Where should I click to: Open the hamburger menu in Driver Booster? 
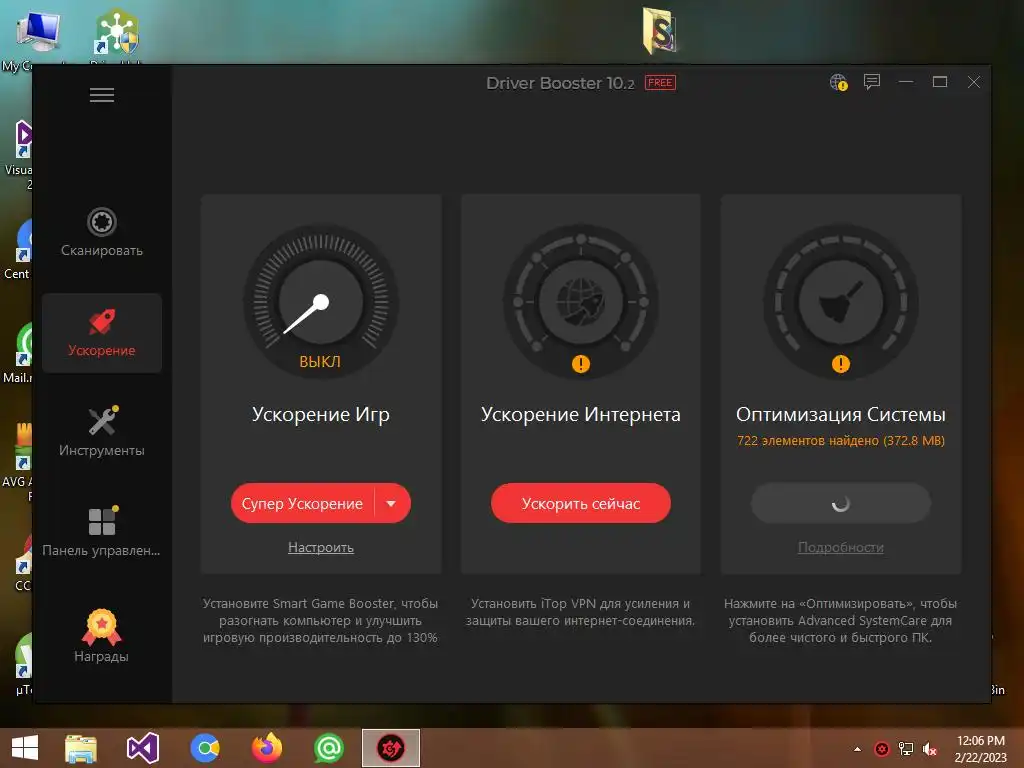102,95
